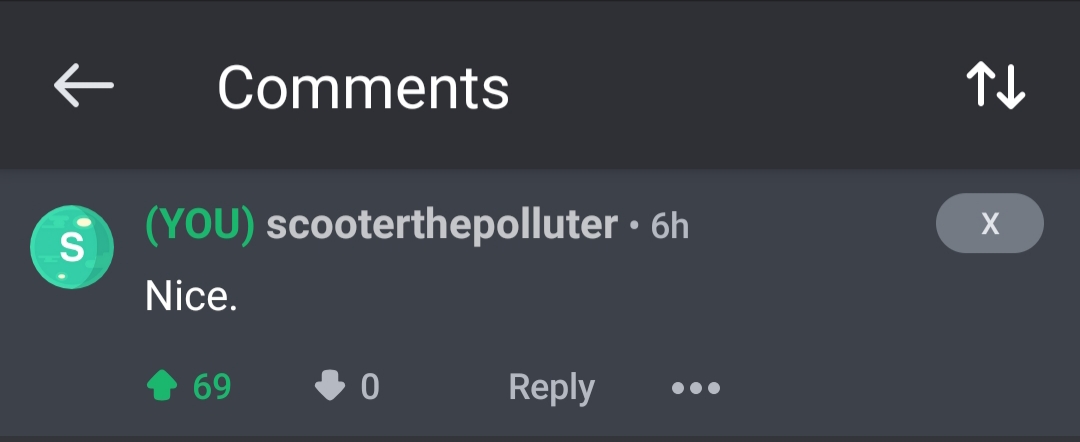Viewport: 1080px width, 442px height.
Task: Toggle the downvote arrow on the comment
Action: pos(330,386)
